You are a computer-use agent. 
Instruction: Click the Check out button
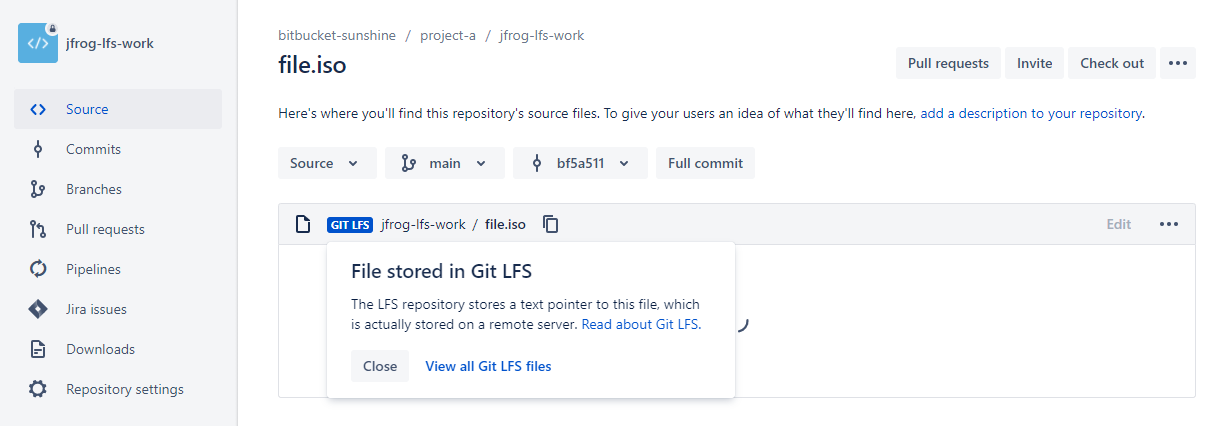tap(1112, 63)
